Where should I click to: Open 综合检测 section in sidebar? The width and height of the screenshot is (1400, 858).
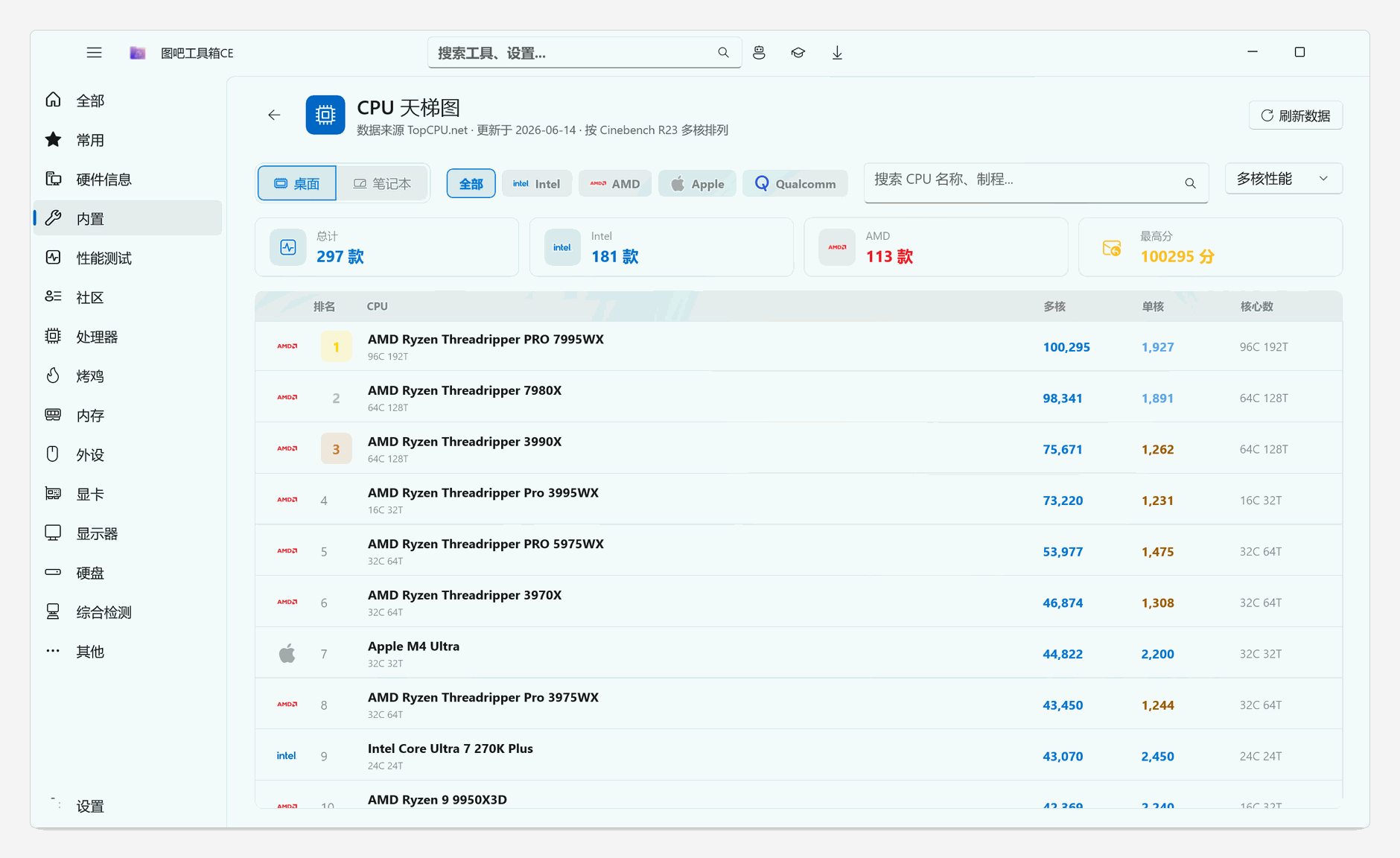127,612
